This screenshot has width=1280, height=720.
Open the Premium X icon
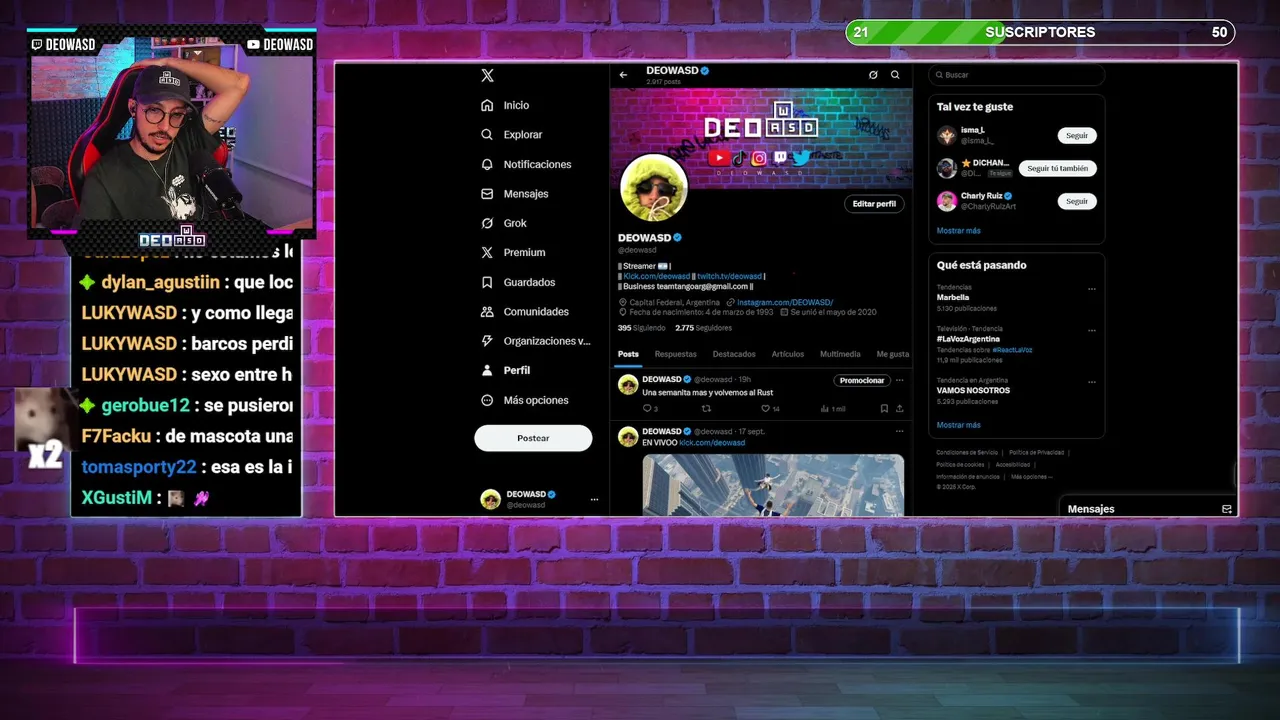coord(487,252)
